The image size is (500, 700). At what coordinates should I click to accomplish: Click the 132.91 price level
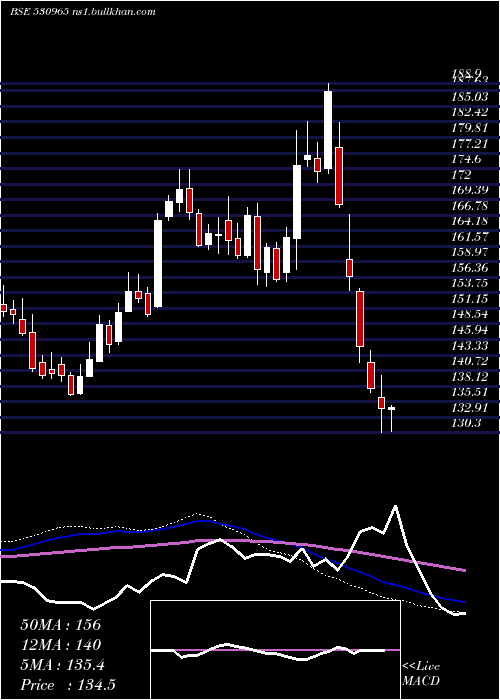pos(469,408)
